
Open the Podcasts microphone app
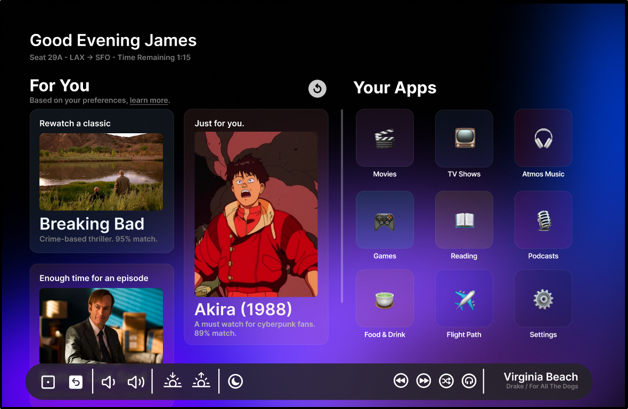[x=543, y=220]
